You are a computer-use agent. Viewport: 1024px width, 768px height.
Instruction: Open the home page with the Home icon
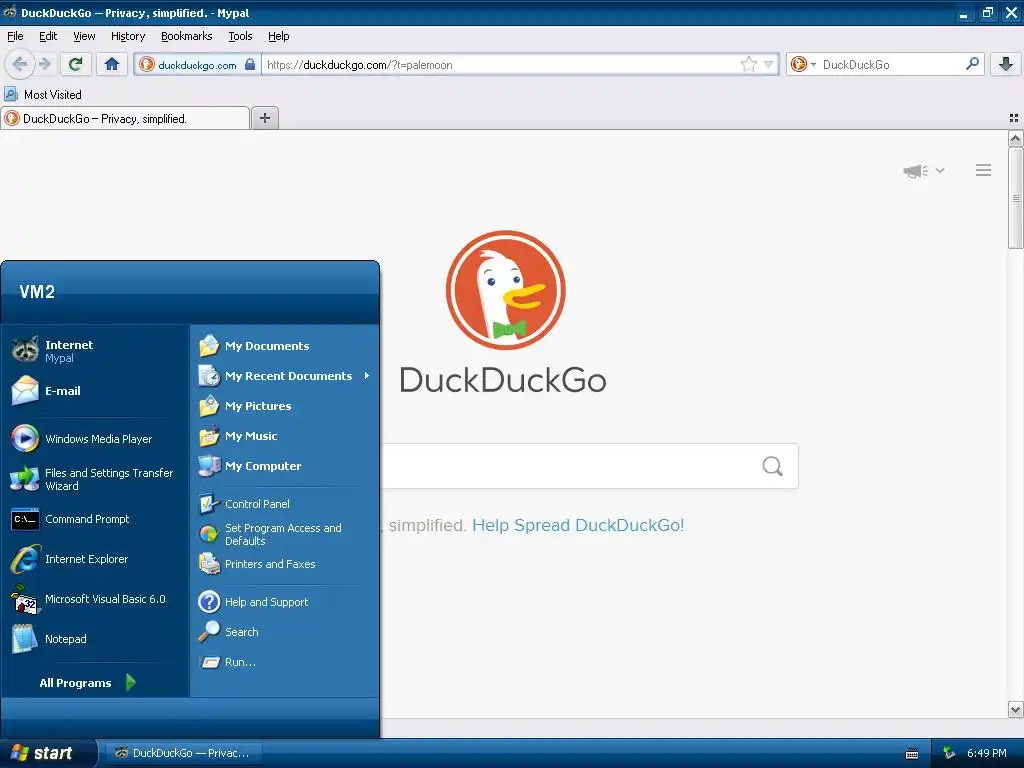[x=112, y=64]
